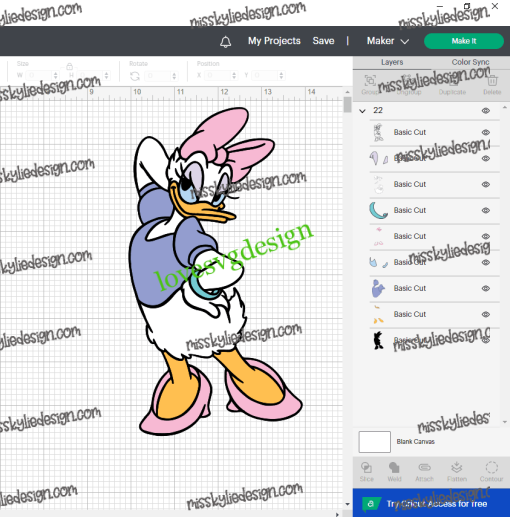The image size is (510, 517).
Task: Hide the orange feet Basic Cut layer
Action: (x=486, y=314)
